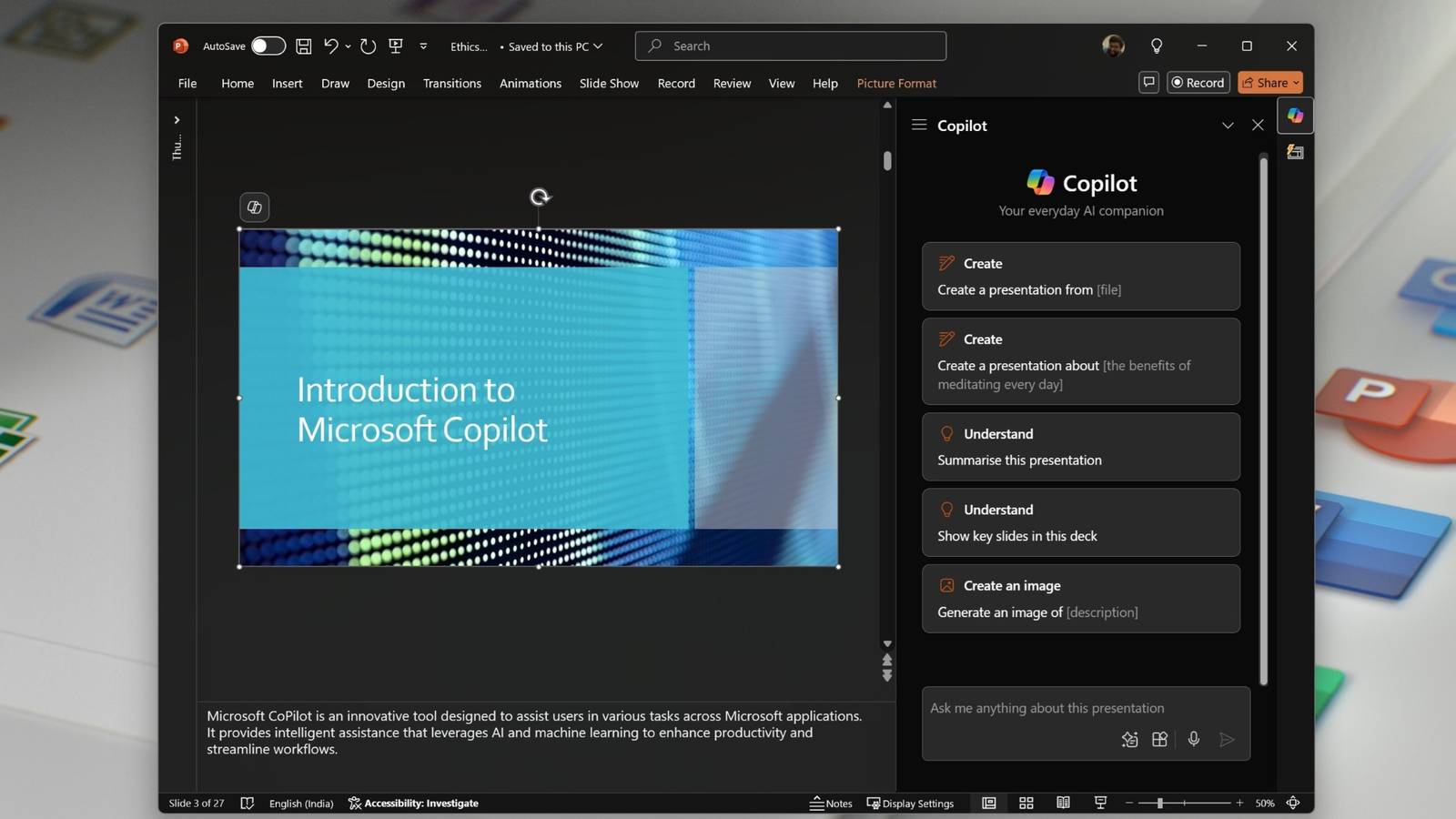Click the send arrow in Copilot
Screen dimensions: 1456x819
(1227, 740)
